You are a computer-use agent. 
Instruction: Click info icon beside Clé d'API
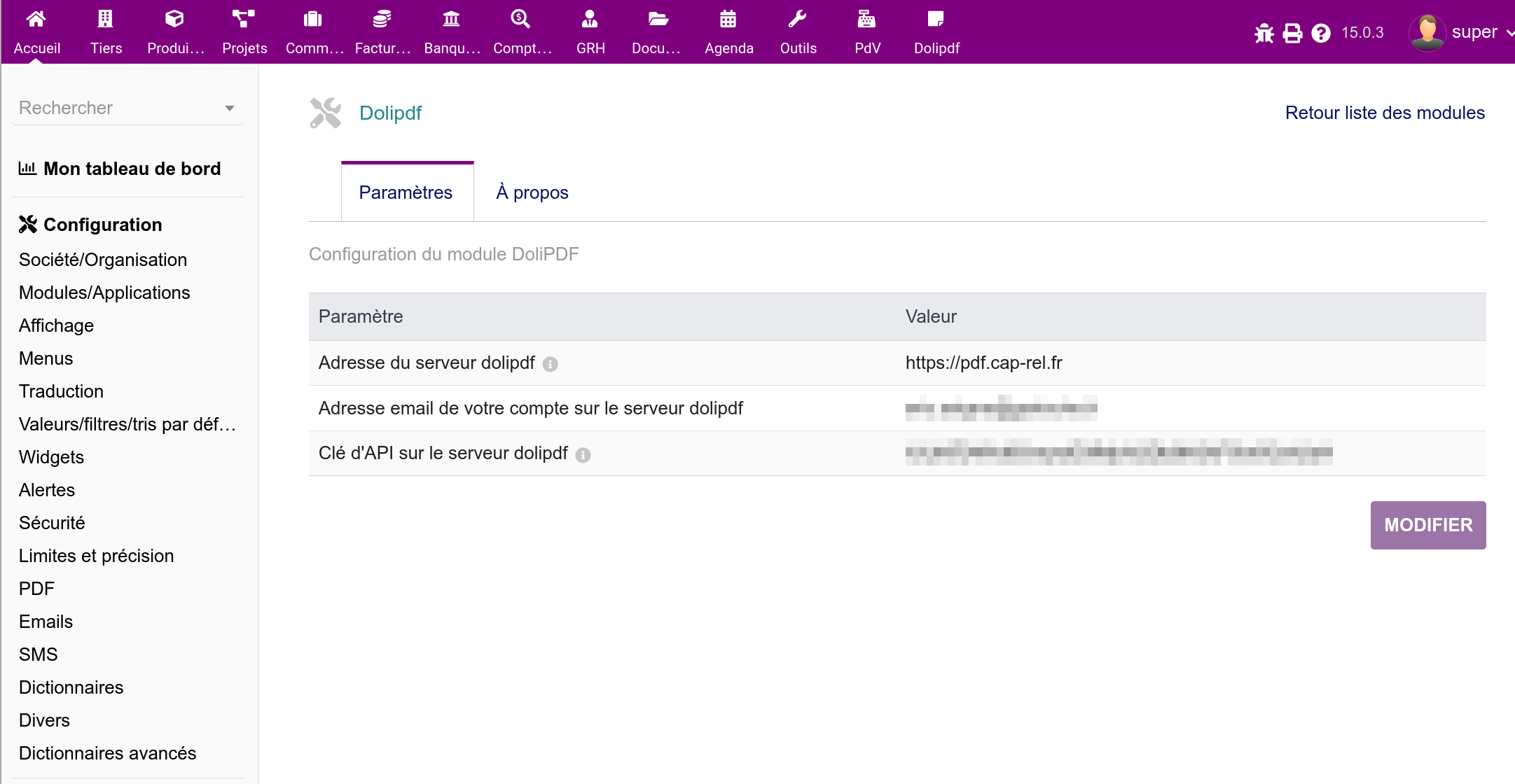click(583, 455)
